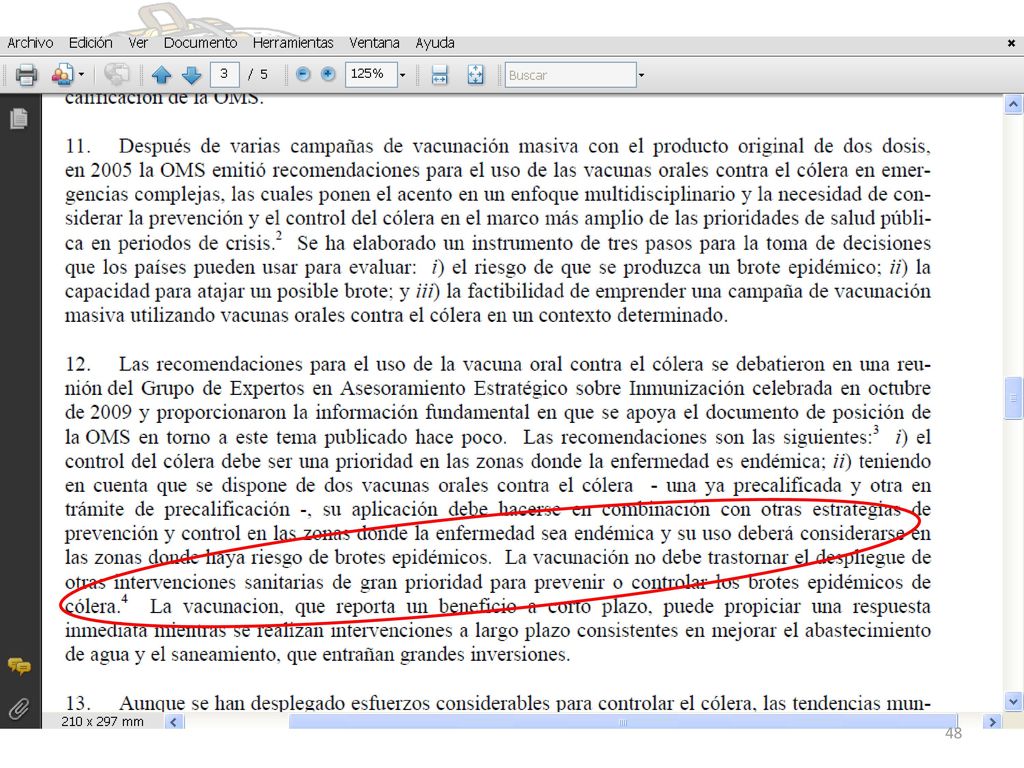Click the page size label 210 x 297 mm
The width and height of the screenshot is (1024, 768).
coord(103,722)
